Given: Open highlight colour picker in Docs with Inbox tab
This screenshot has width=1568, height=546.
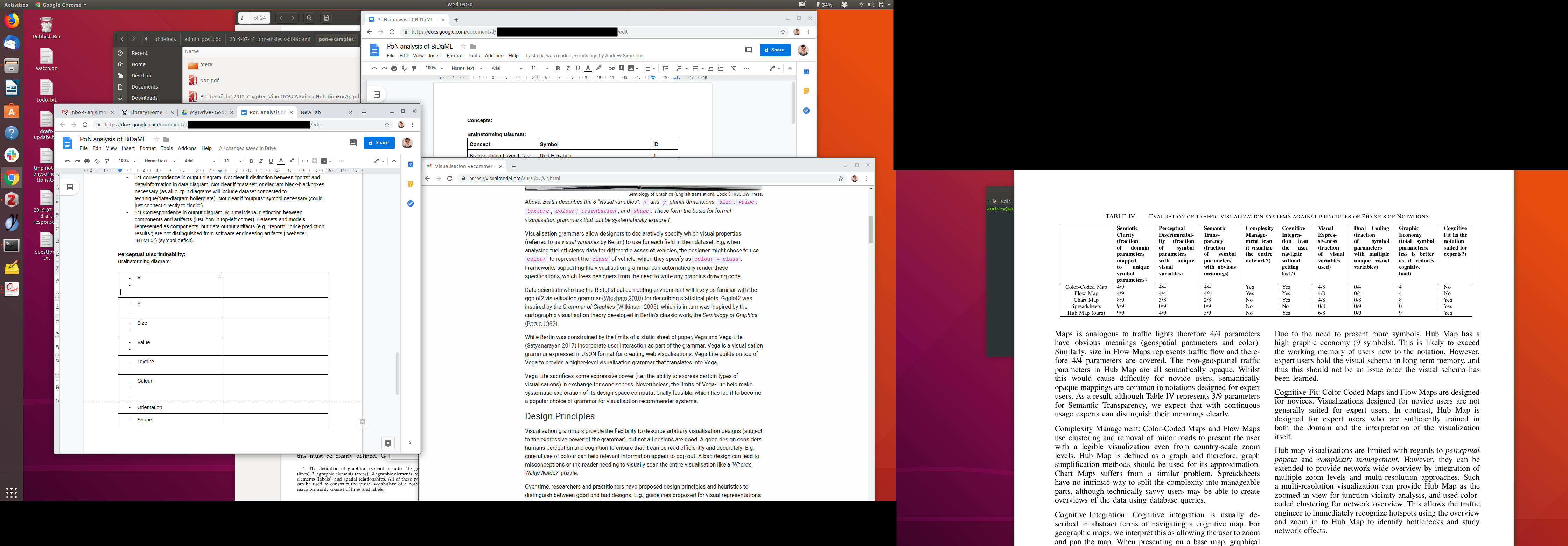Looking at the screenshot, I should [292, 161].
